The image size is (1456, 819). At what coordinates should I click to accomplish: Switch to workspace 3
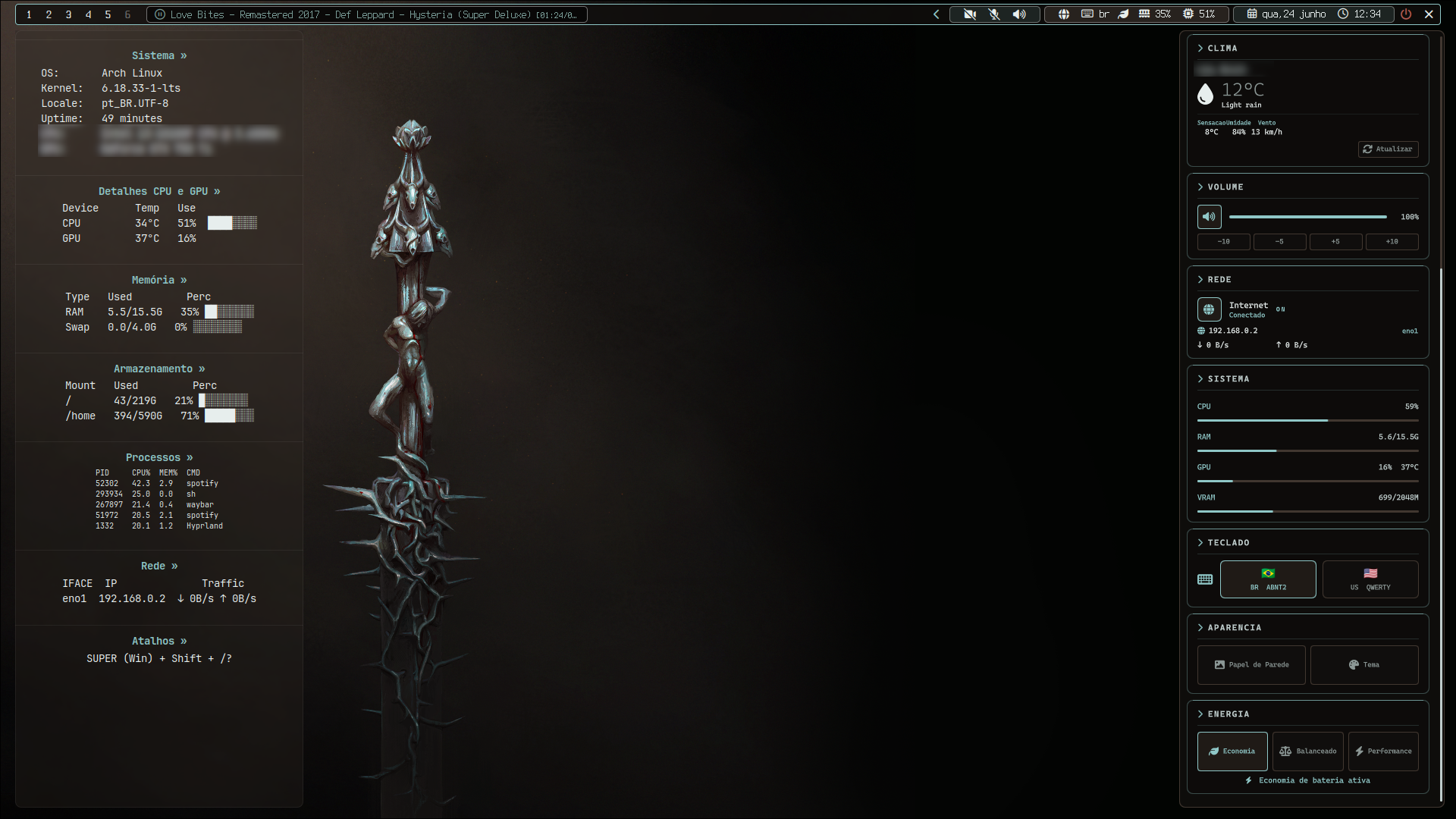(68, 14)
